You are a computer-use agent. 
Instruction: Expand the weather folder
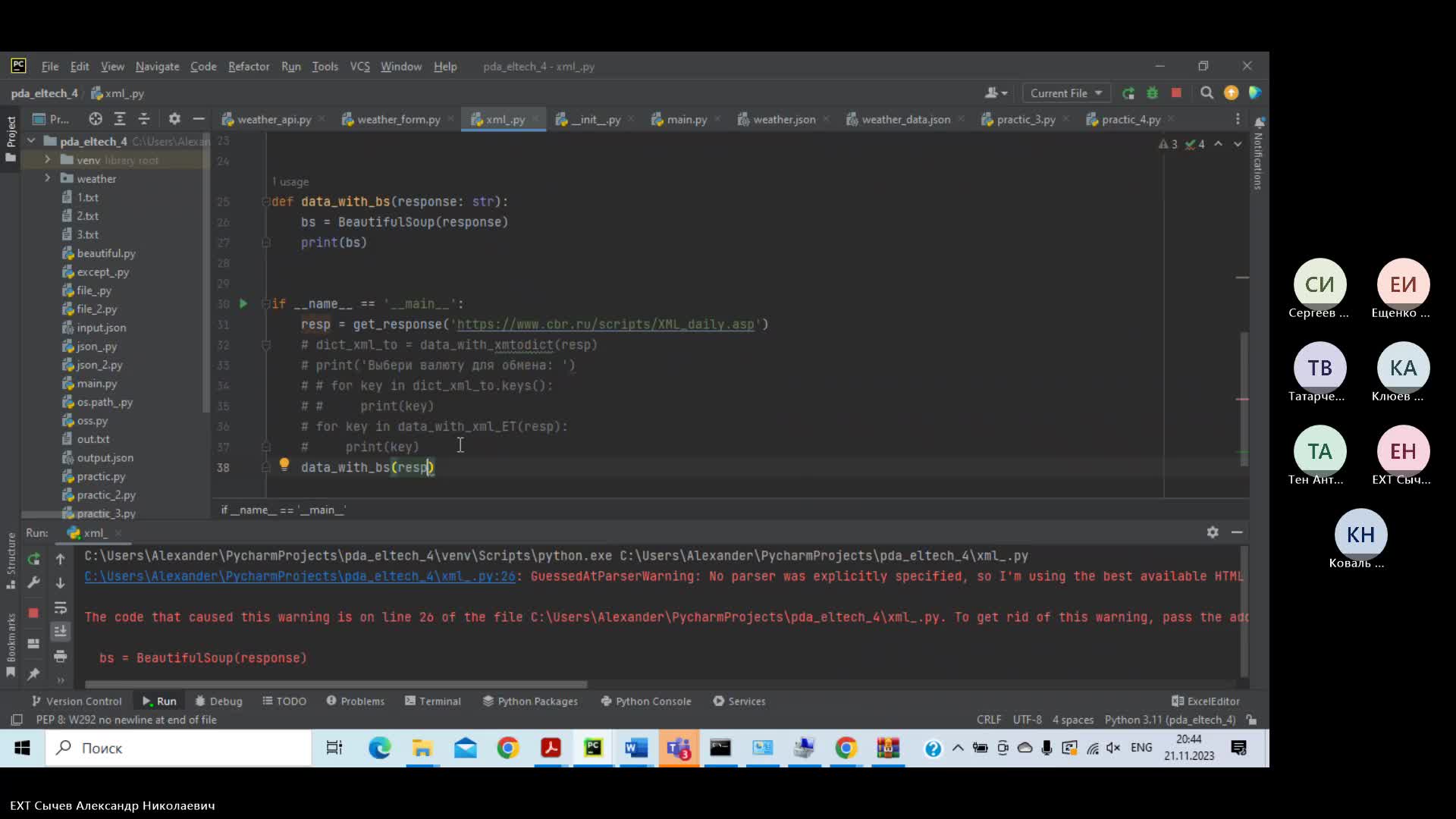47,178
